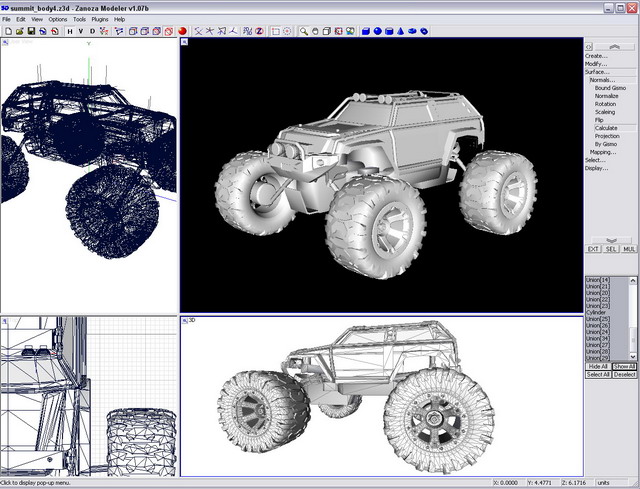Click the New file icon in toolbar

7,31
